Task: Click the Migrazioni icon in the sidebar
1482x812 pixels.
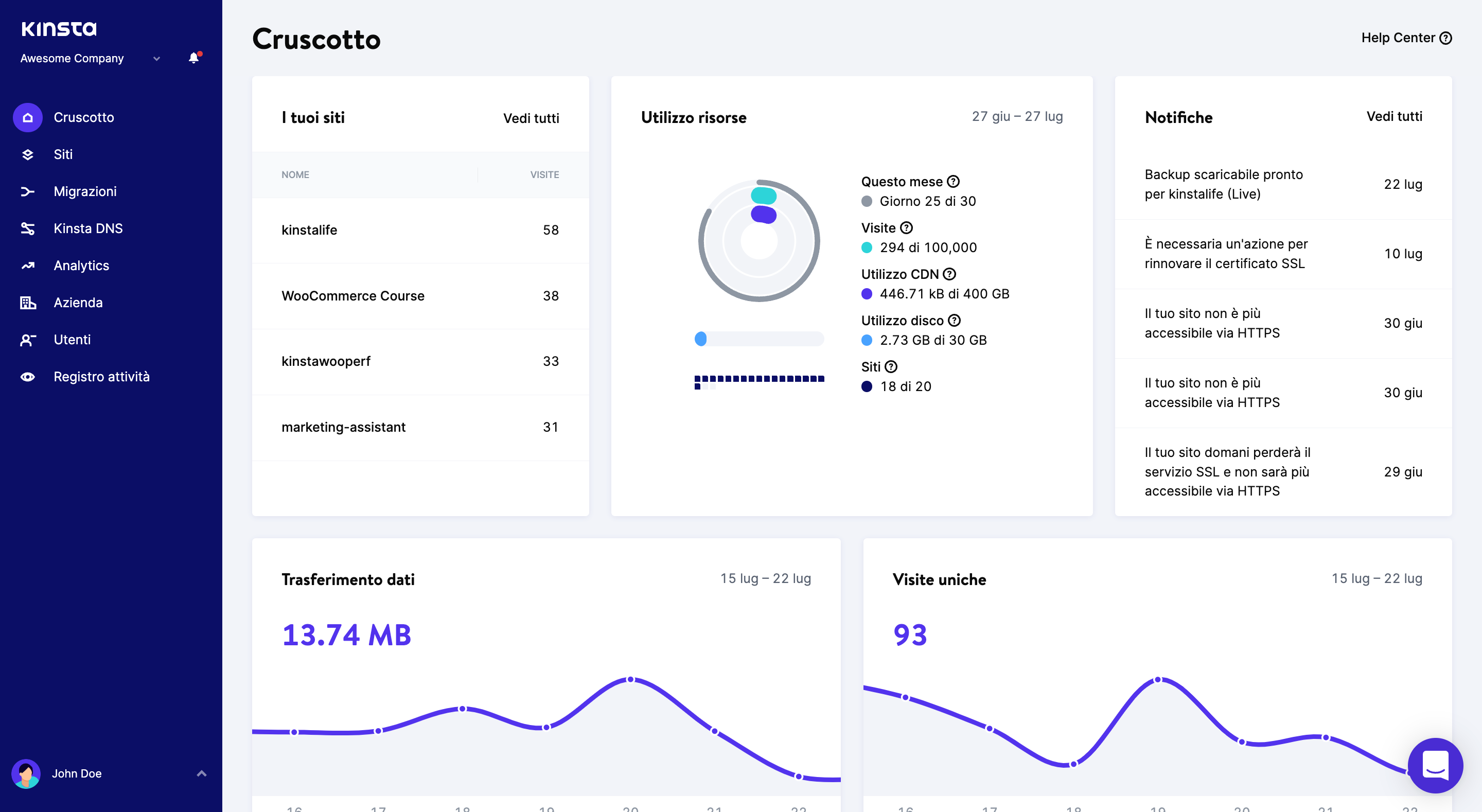Action: (27, 191)
